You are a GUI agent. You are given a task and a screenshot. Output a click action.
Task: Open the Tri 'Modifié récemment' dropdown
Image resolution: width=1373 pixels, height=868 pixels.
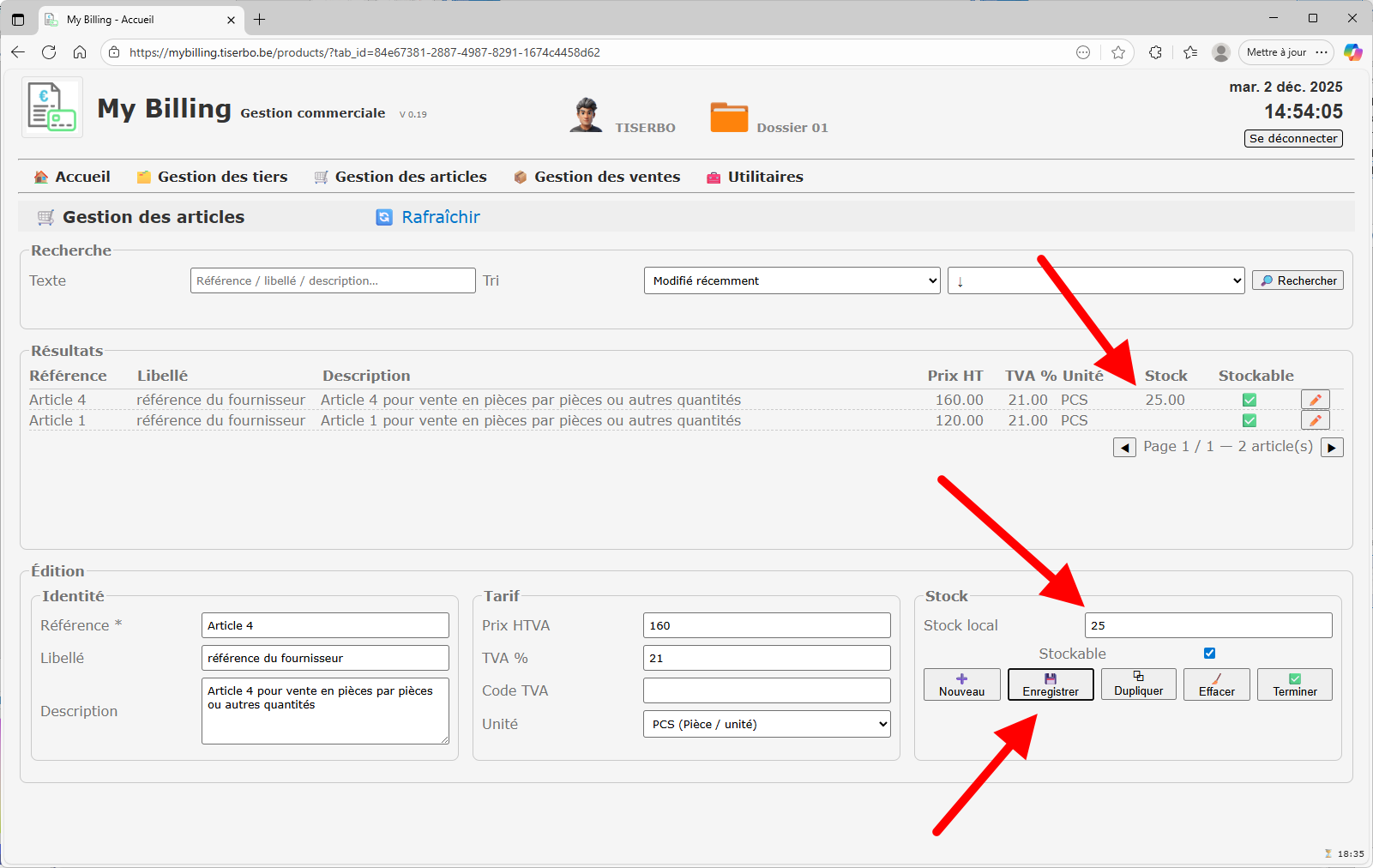pos(792,280)
